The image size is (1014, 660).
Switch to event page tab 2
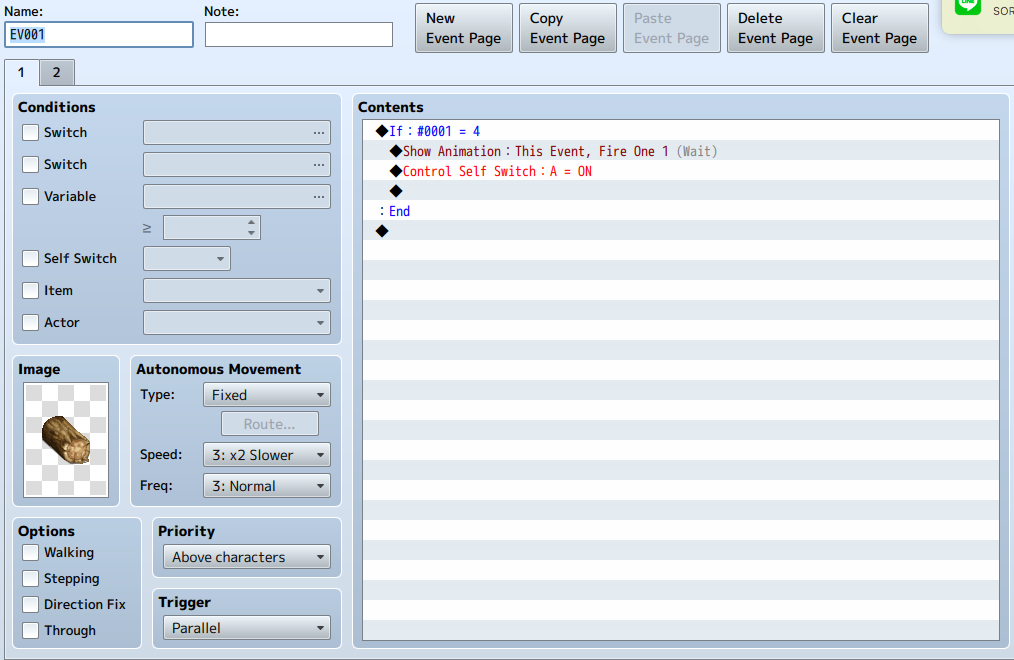57,72
